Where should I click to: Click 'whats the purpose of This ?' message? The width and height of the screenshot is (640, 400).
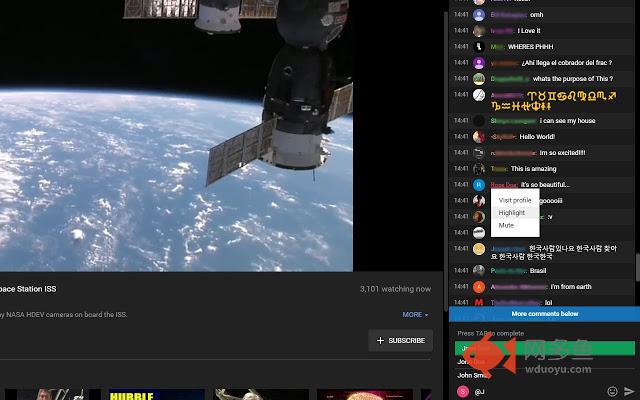(x=573, y=79)
